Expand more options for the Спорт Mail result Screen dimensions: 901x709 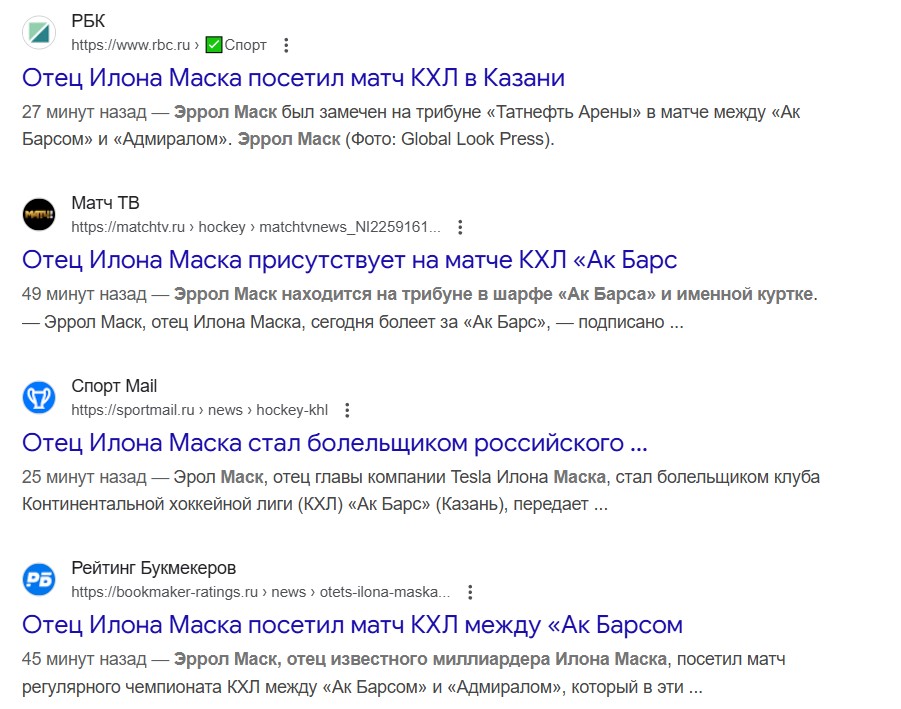pyautogui.click(x=347, y=410)
